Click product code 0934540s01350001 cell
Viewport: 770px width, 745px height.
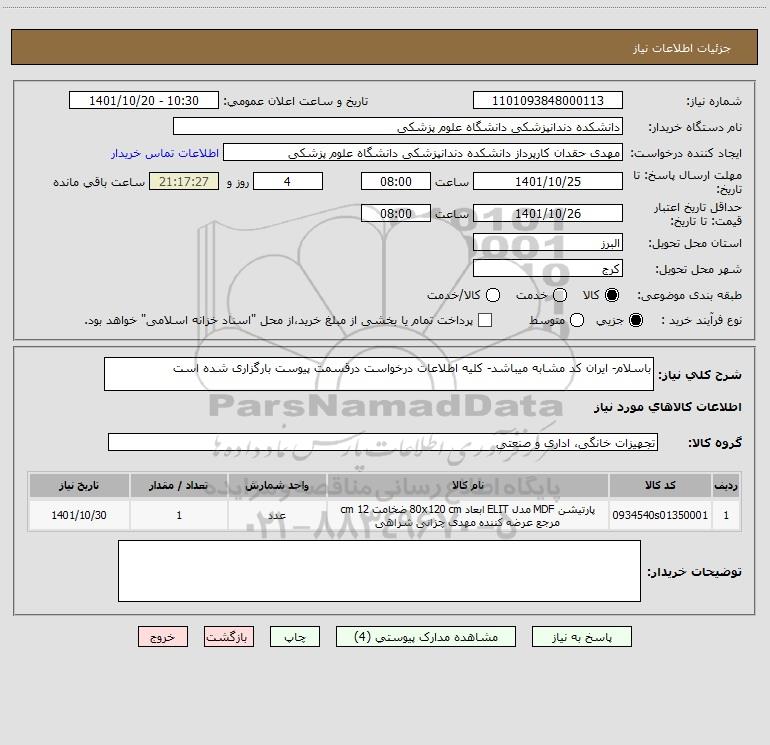pos(660,515)
